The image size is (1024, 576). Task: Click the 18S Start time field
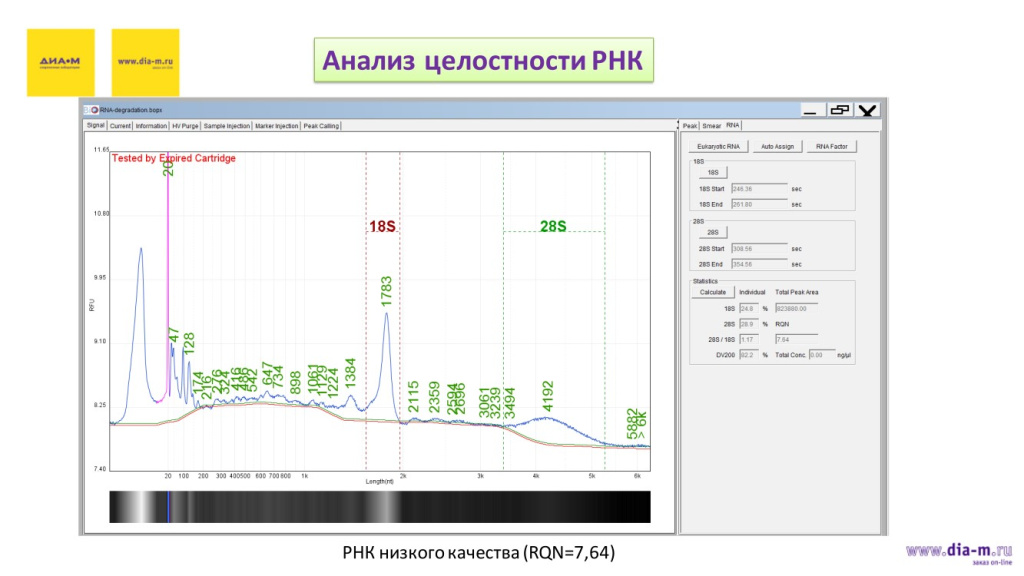pyautogui.click(x=759, y=188)
